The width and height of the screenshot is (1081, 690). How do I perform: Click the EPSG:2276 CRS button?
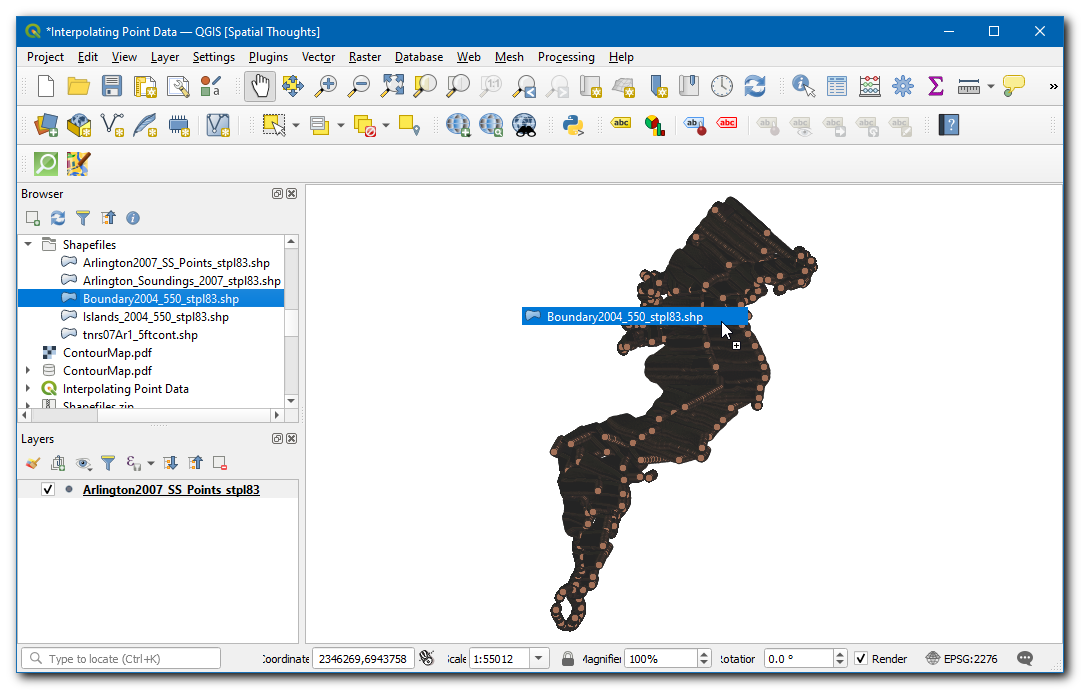pos(962,659)
